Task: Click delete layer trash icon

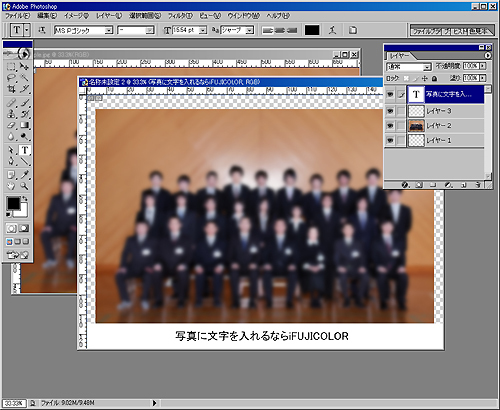Action: [478, 185]
